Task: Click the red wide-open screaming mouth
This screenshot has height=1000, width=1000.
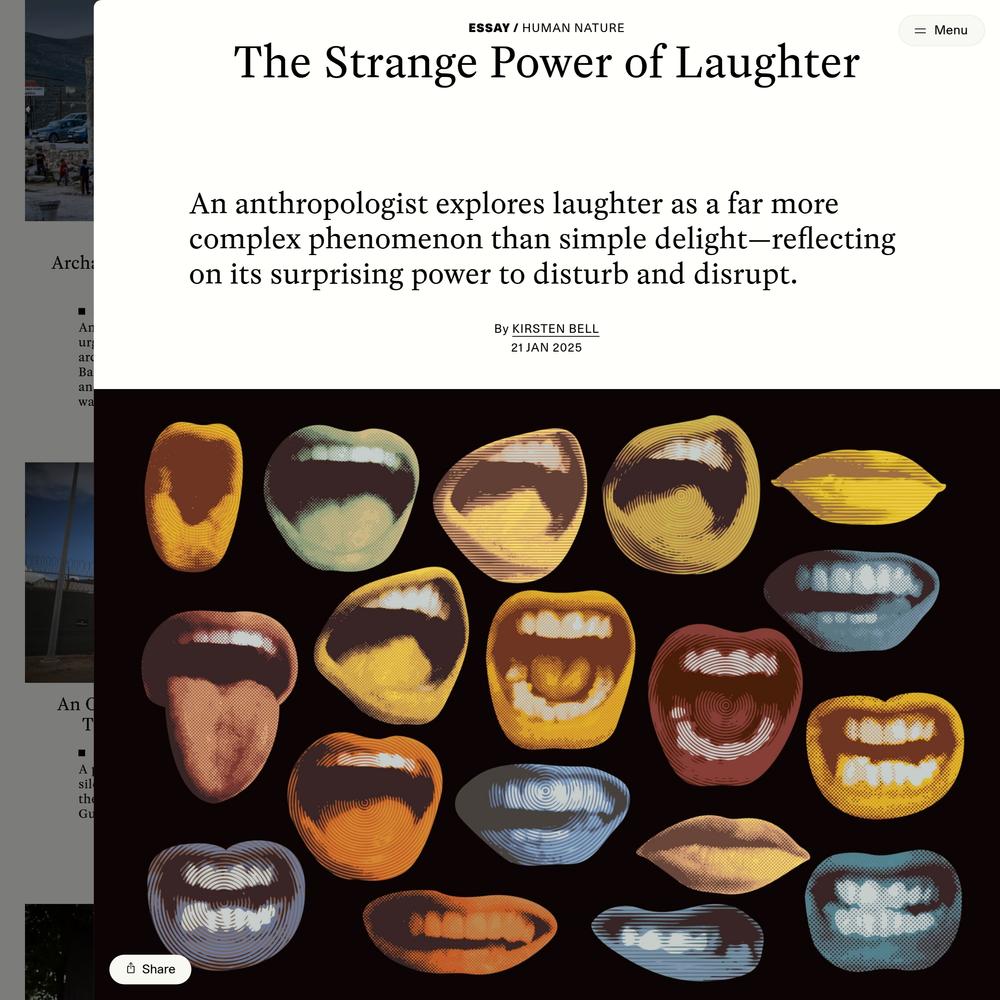Action: coord(725,705)
